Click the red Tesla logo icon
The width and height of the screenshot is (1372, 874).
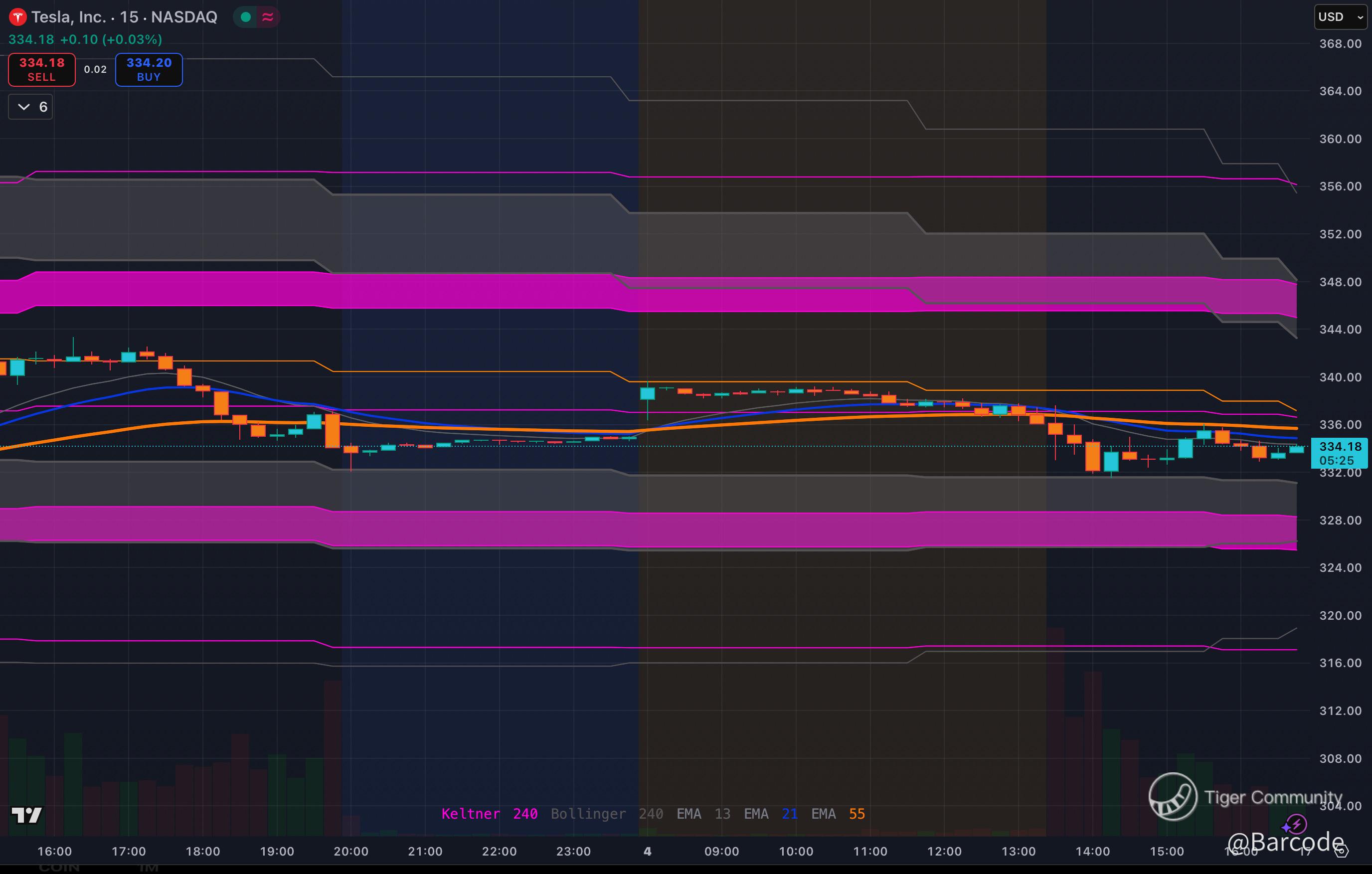point(17,17)
